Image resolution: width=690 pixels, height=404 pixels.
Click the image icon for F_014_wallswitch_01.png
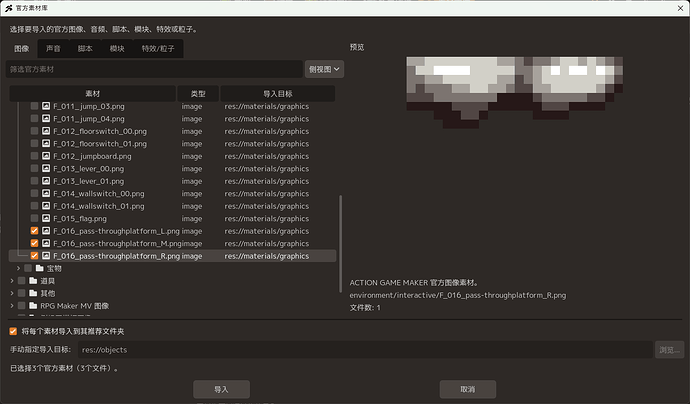click(46, 206)
